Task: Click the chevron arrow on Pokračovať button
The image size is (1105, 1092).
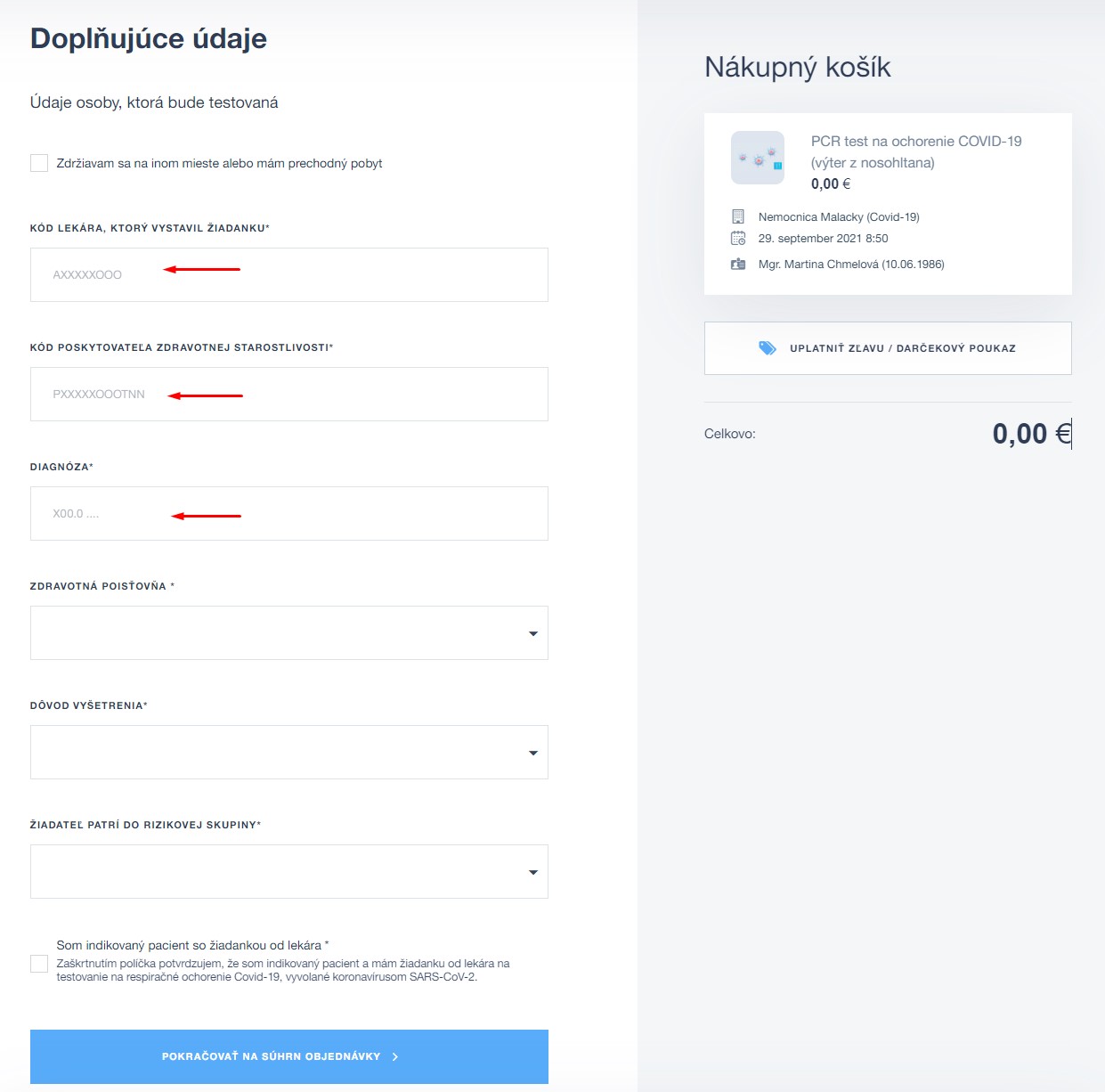Action: (x=395, y=1057)
